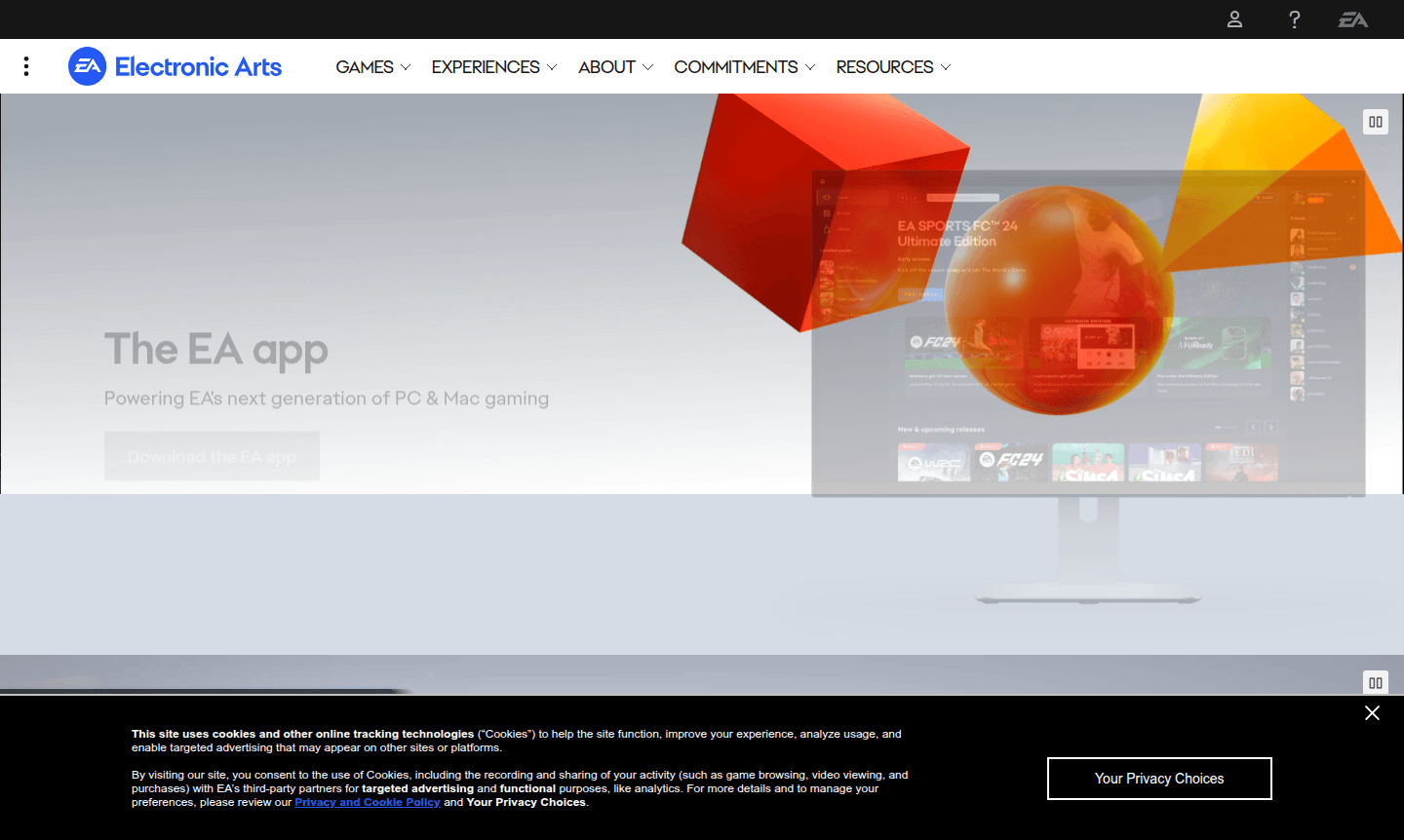
Task: Expand the chevron next to GAMES
Action: click(406, 67)
